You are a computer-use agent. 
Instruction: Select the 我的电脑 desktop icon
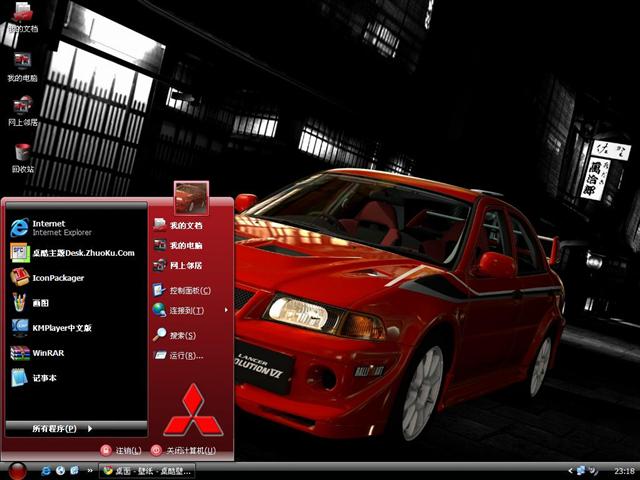coord(22,63)
